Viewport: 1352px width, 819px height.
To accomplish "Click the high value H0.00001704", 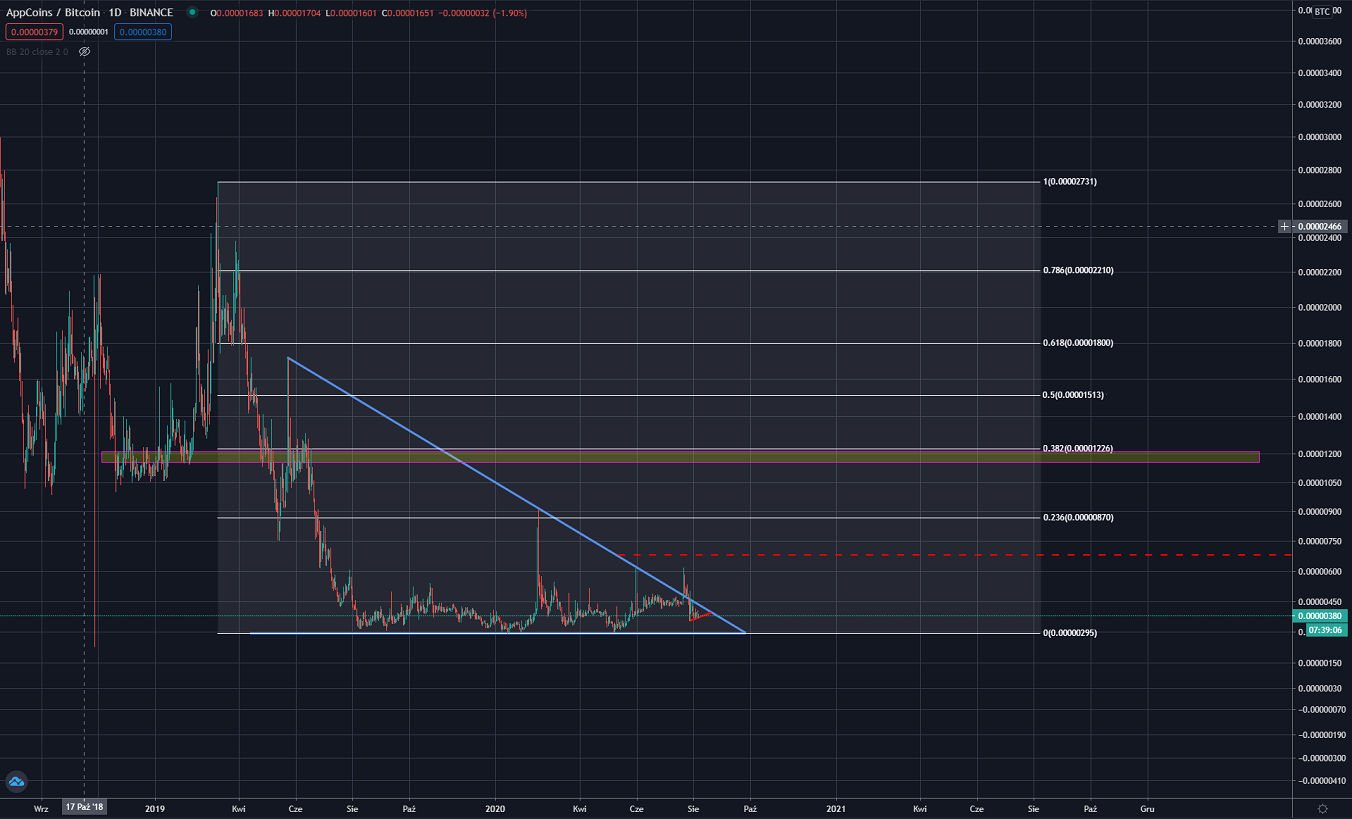I will coord(293,13).
